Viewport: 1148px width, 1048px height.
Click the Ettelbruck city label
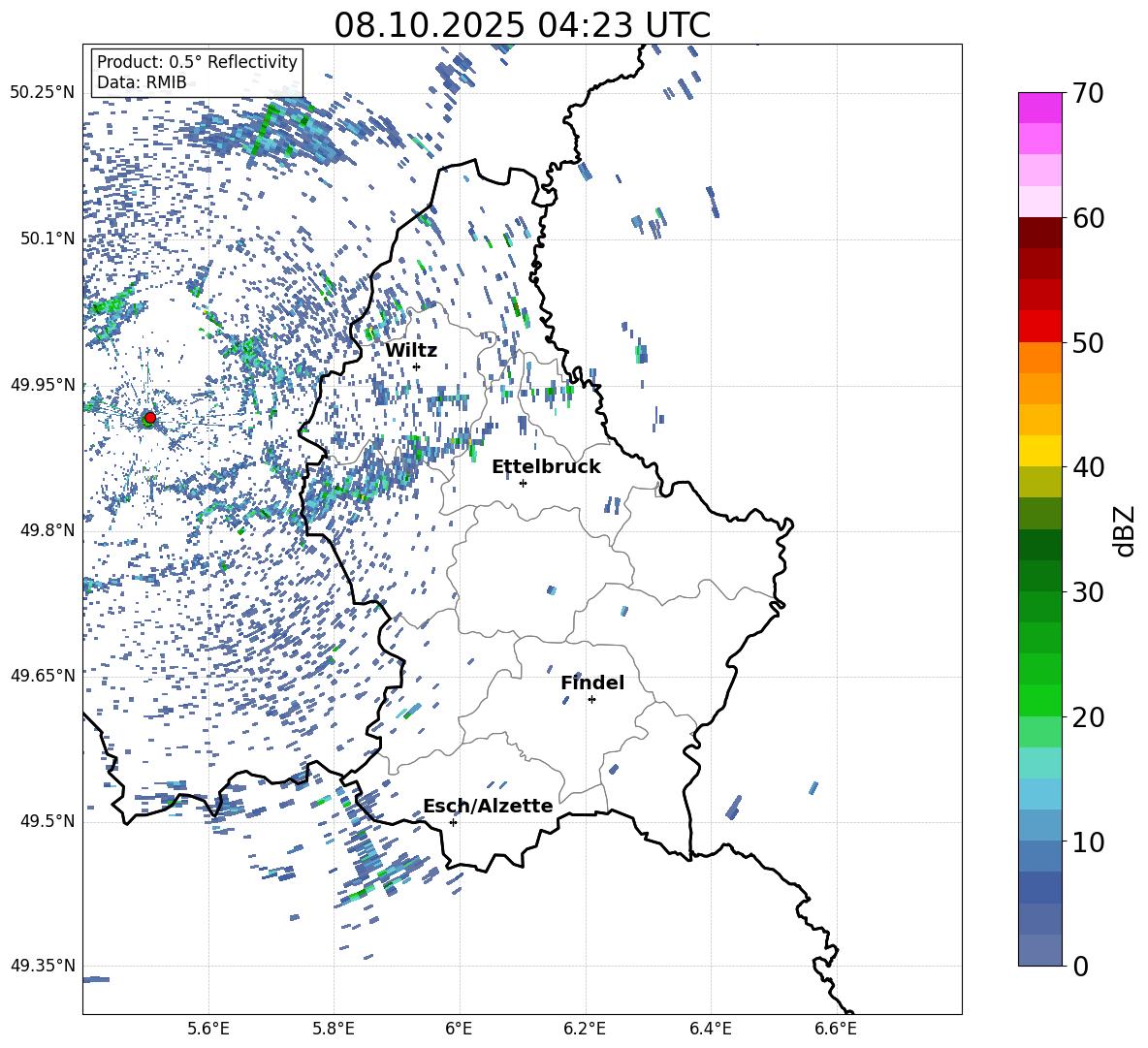[x=546, y=467]
